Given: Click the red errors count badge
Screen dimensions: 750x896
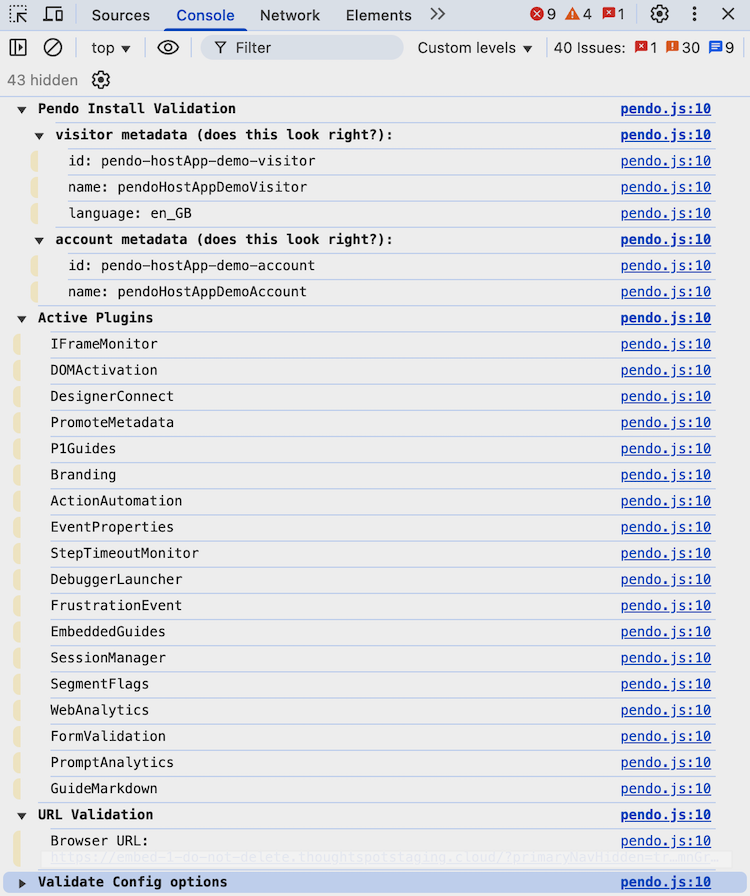Looking at the screenshot, I should (542, 14).
